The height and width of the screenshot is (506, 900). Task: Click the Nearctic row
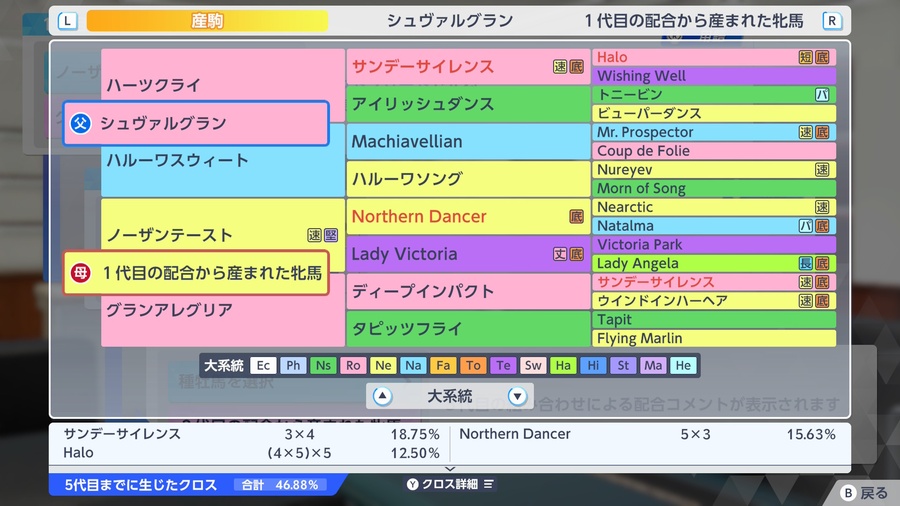click(714, 207)
